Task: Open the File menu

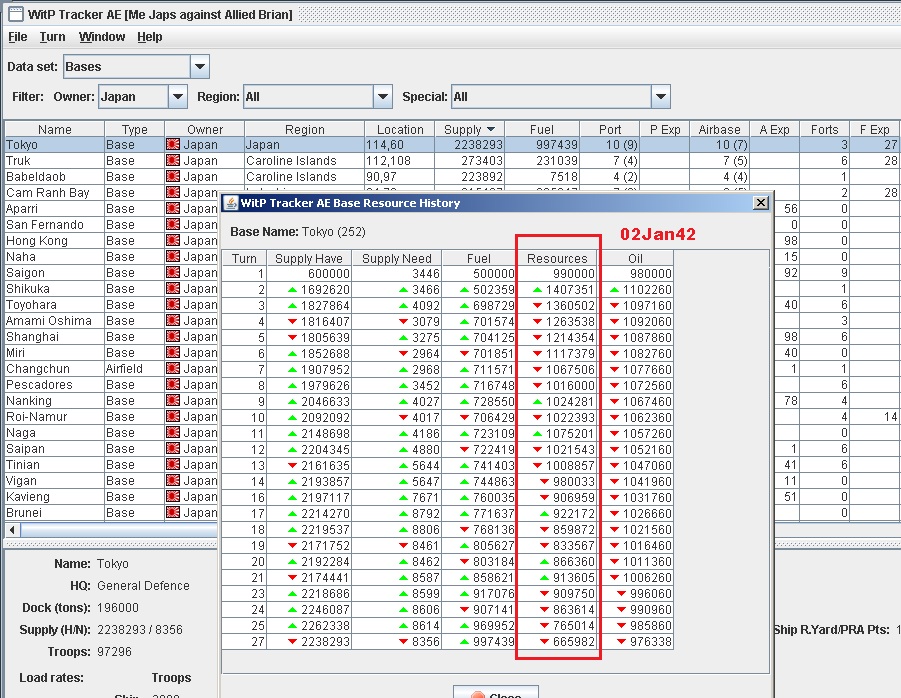Action: click(17, 37)
